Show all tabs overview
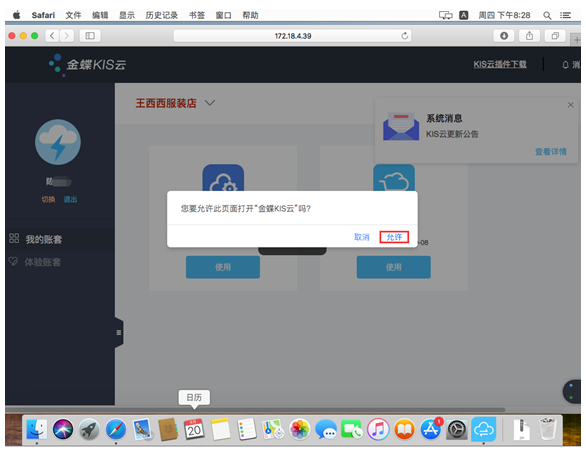586x450 pixels. [x=555, y=36]
